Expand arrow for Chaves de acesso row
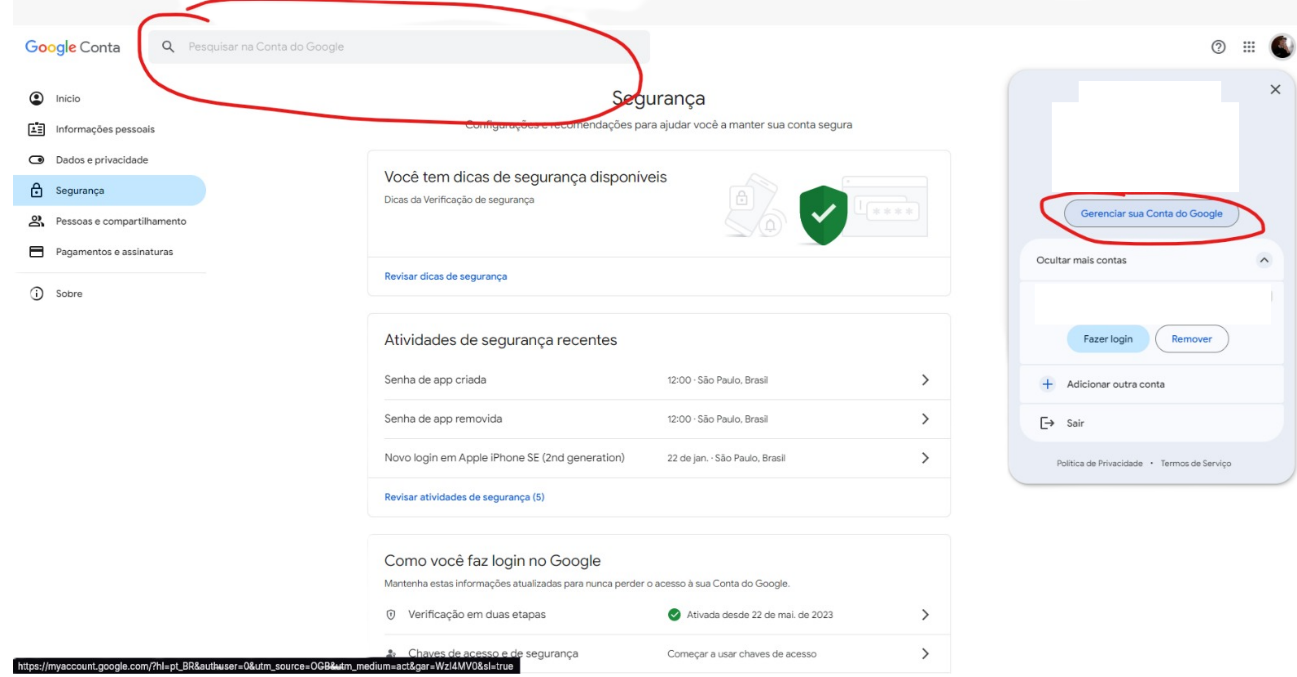1297x677 pixels. point(925,654)
